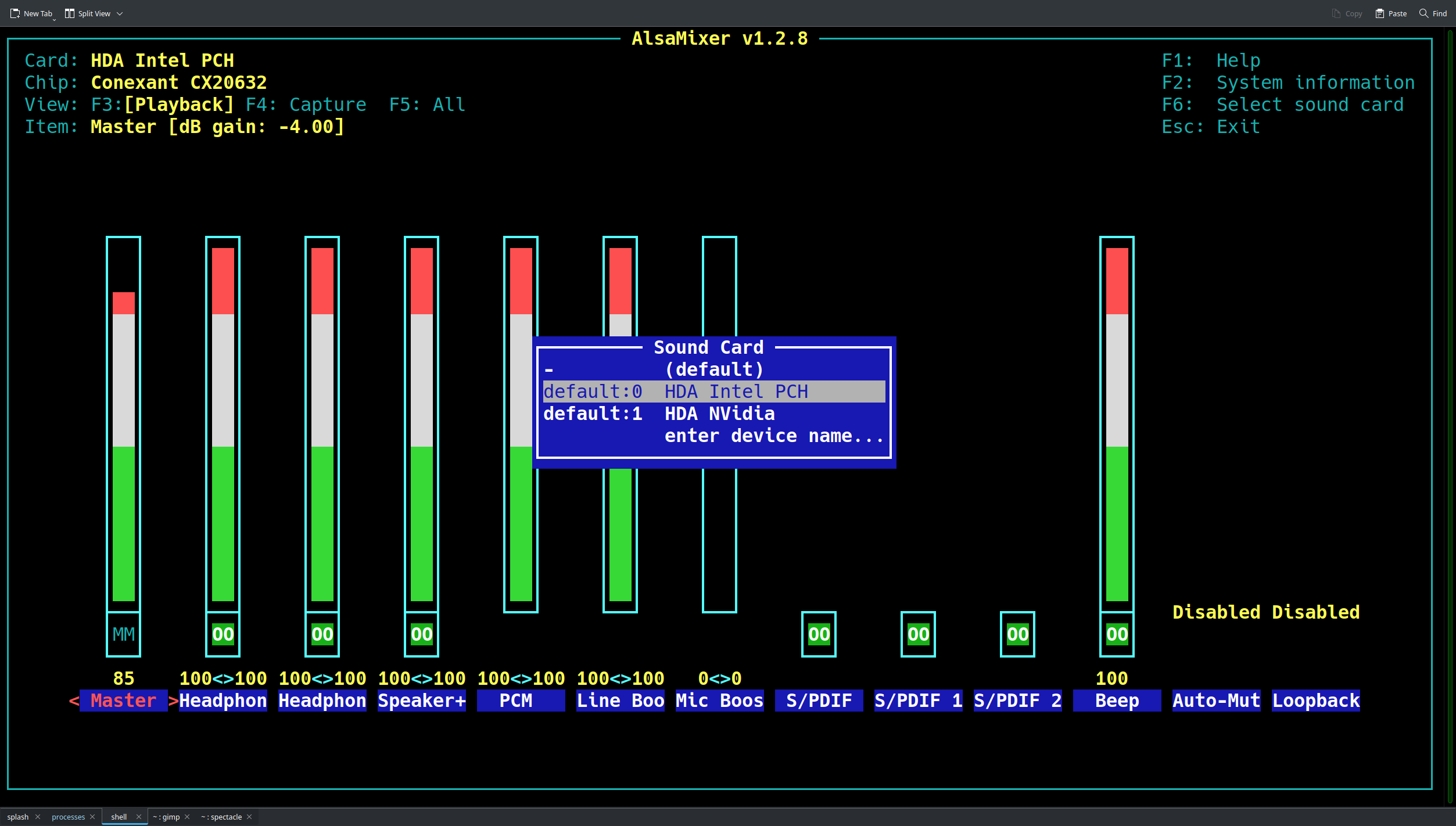Click the Master volume slider bar
The height and width of the screenshot is (826, 1456).
[x=124, y=424]
